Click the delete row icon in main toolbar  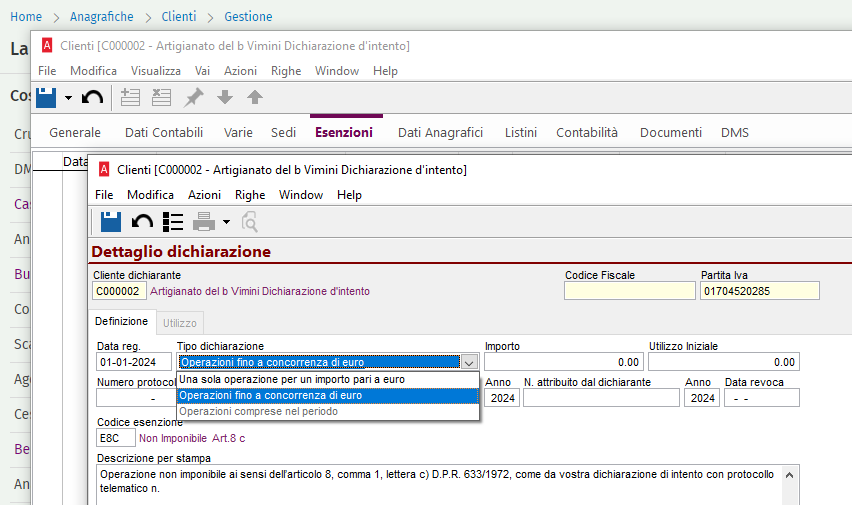click(161, 97)
